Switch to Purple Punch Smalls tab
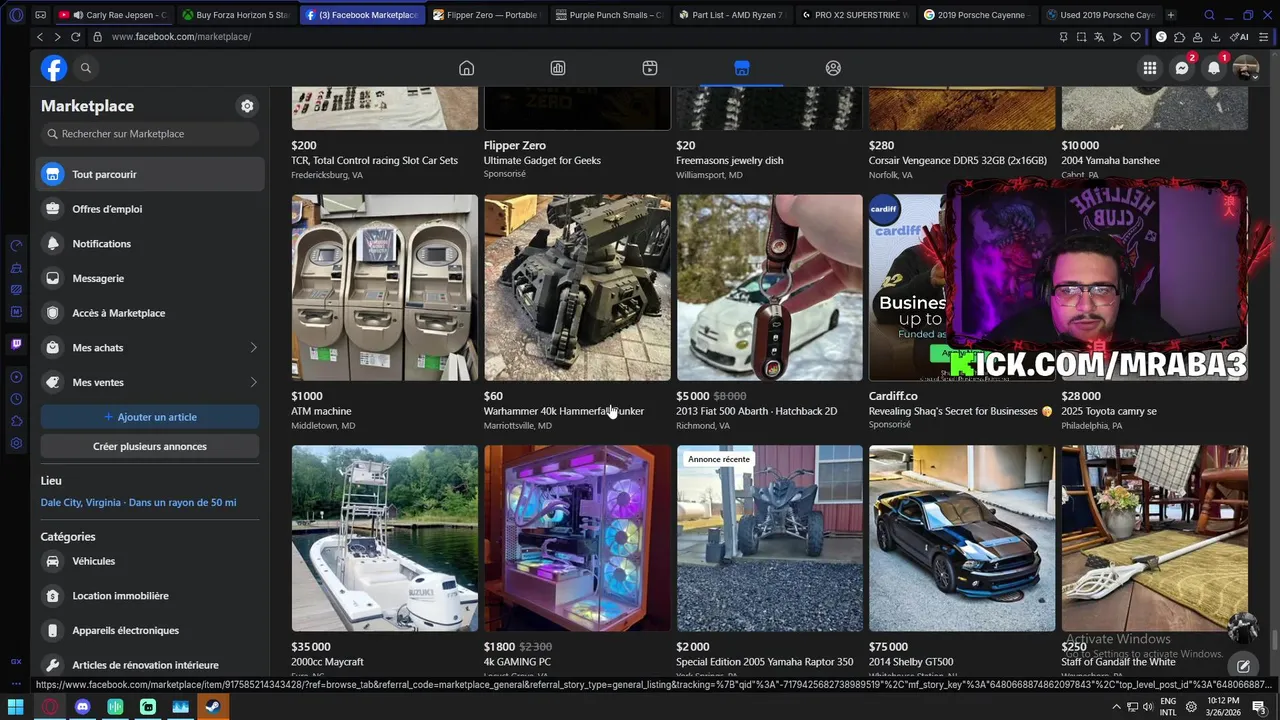This screenshot has width=1280, height=720. click(x=608, y=15)
